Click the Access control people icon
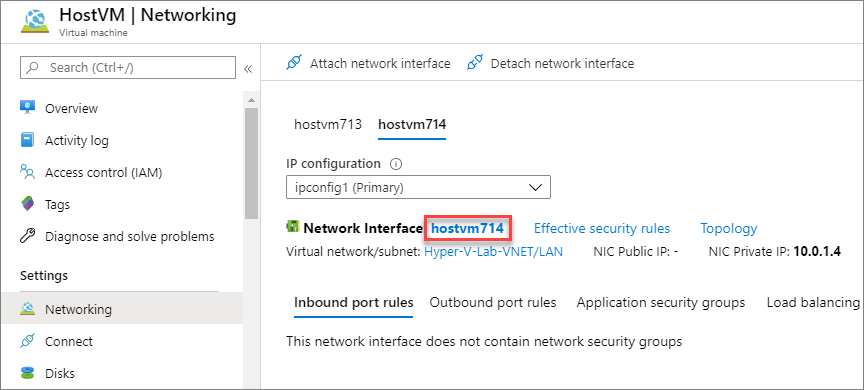 pos(28,172)
